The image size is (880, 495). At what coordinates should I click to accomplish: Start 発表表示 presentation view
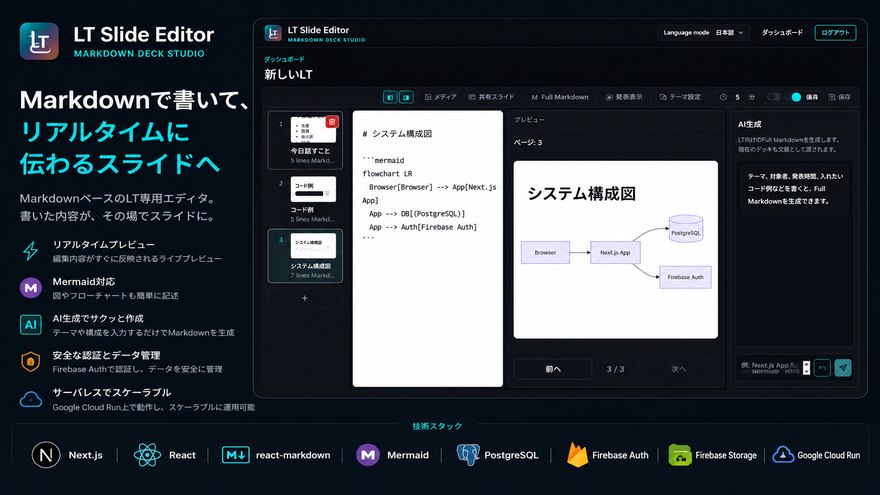click(624, 97)
